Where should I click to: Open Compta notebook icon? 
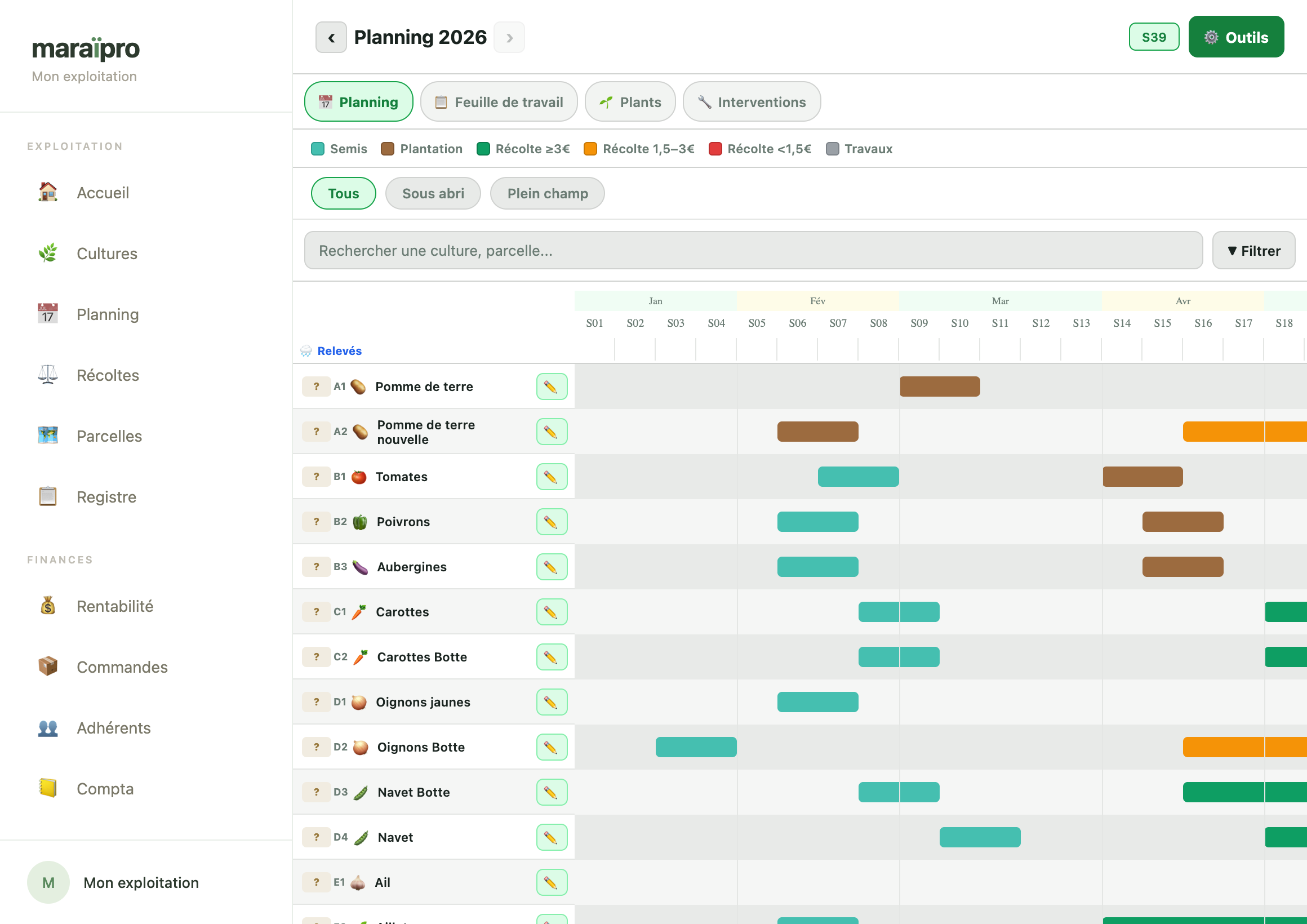point(48,789)
